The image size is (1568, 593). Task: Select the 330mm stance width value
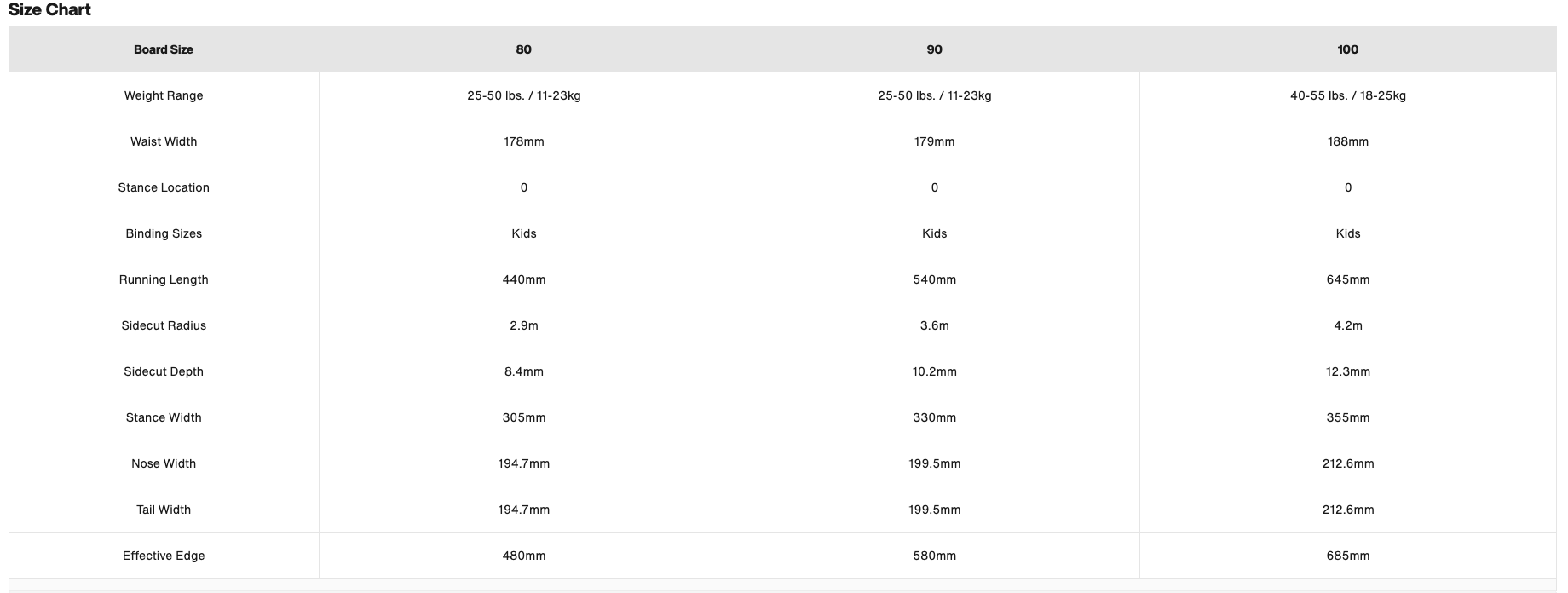(934, 417)
